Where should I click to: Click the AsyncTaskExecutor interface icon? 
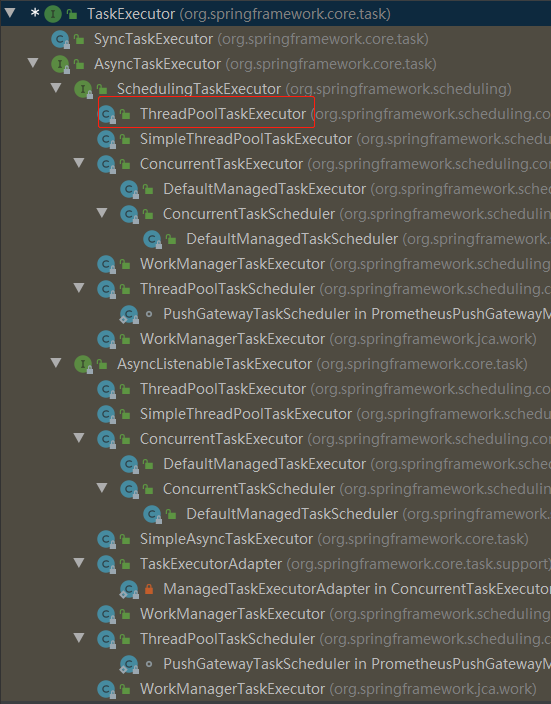60,64
